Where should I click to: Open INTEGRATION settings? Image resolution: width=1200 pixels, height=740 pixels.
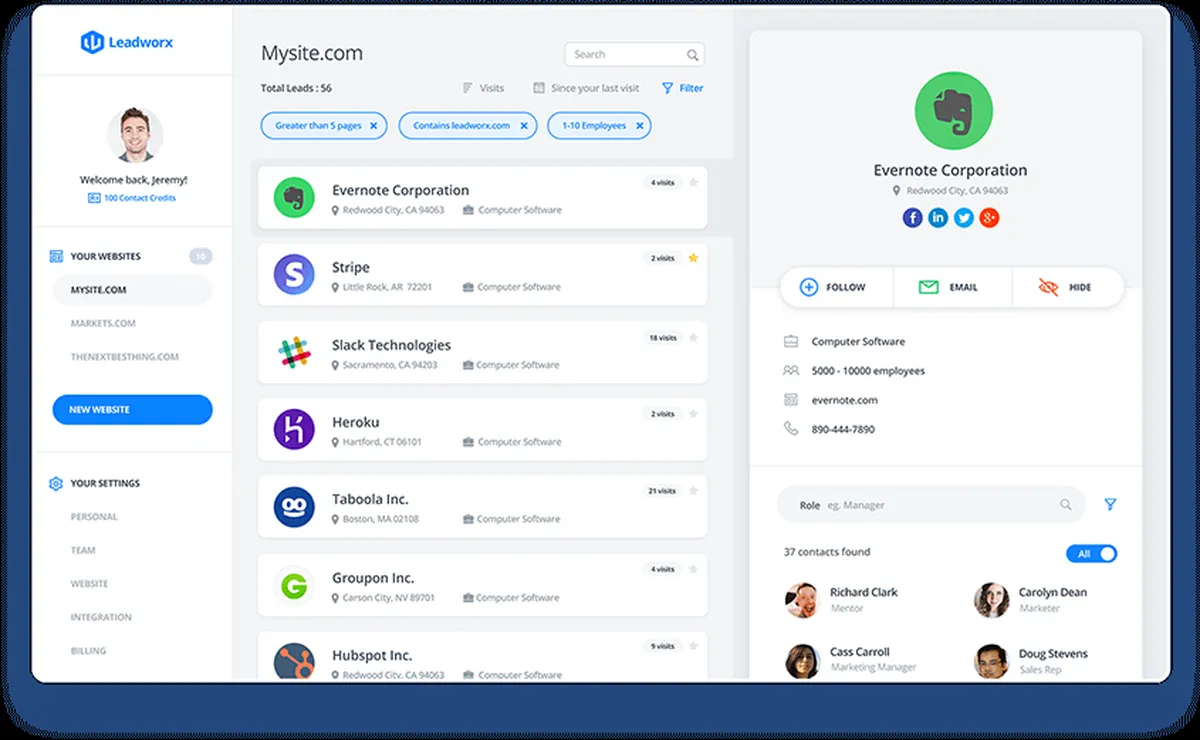click(x=101, y=618)
